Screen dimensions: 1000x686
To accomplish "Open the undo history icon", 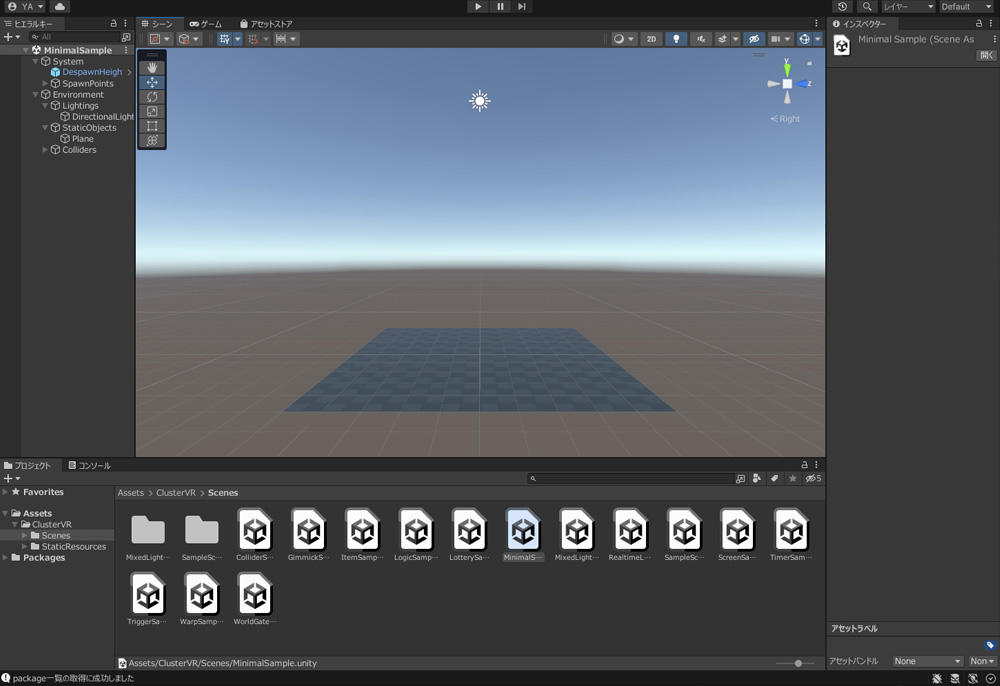I will 843,7.
